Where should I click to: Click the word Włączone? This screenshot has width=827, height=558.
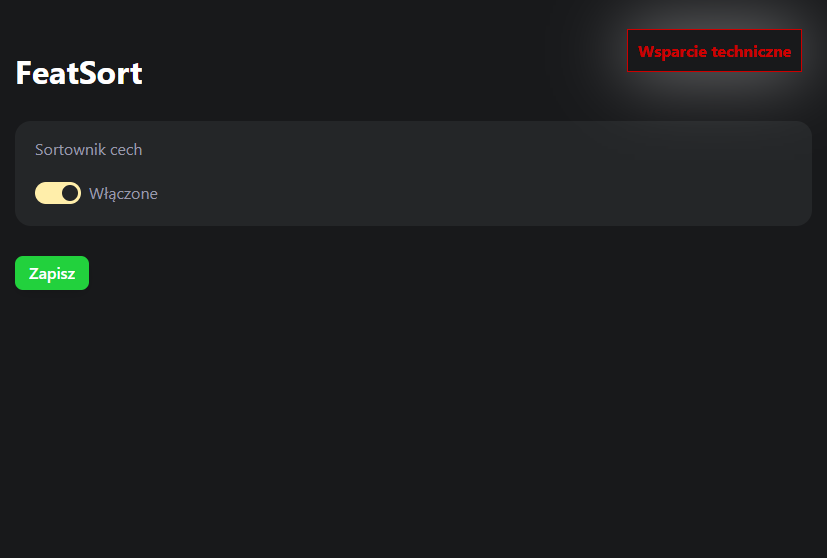[123, 194]
